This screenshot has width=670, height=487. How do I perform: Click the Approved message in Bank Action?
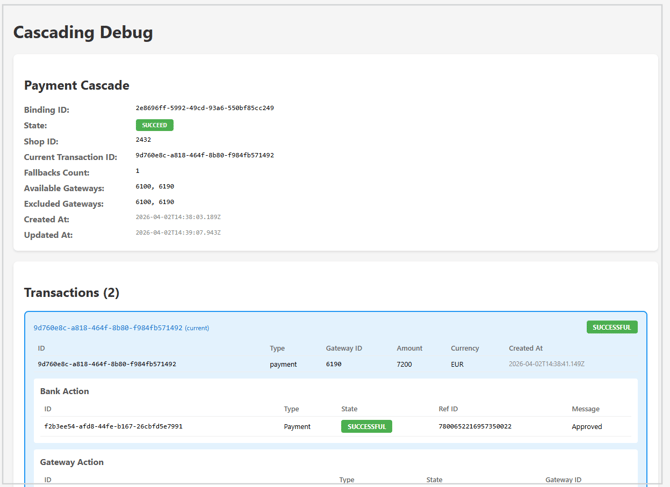point(587,427)
